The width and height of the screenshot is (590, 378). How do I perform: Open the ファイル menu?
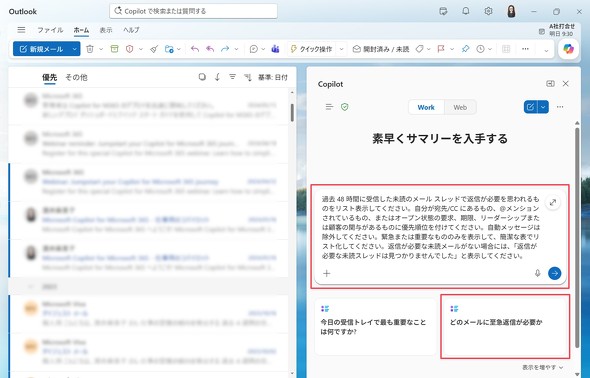coord(50,30)
